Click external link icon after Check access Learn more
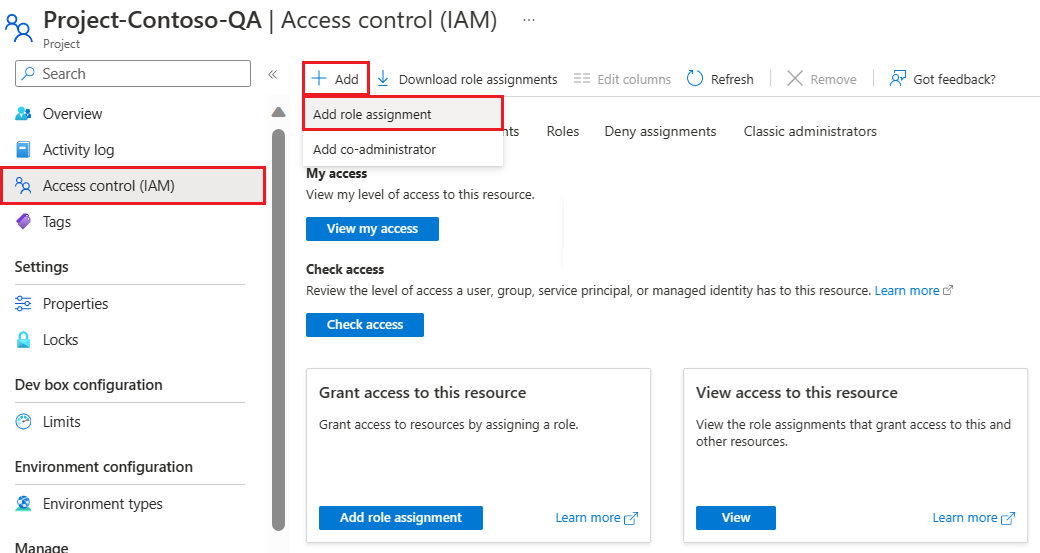The width and height of the screenshot is (1040, 553). (x=948, y=290)
